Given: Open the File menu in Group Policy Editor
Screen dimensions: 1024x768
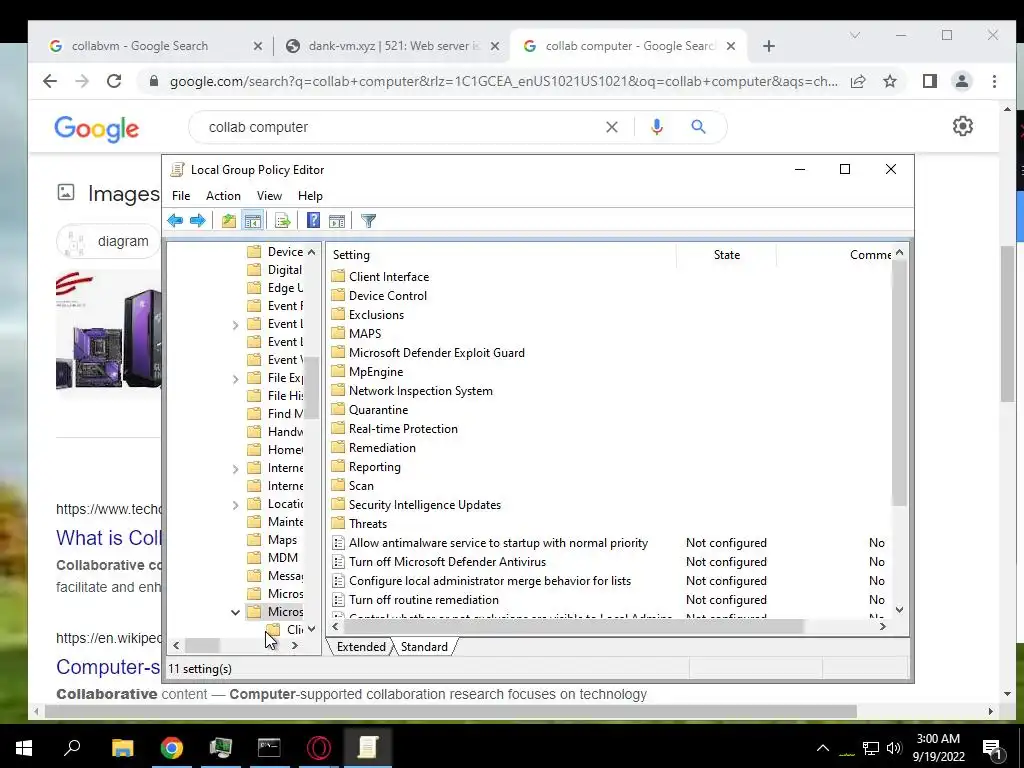Looking at the screenshot, I should pyautogui.click(x=181, y=196).
